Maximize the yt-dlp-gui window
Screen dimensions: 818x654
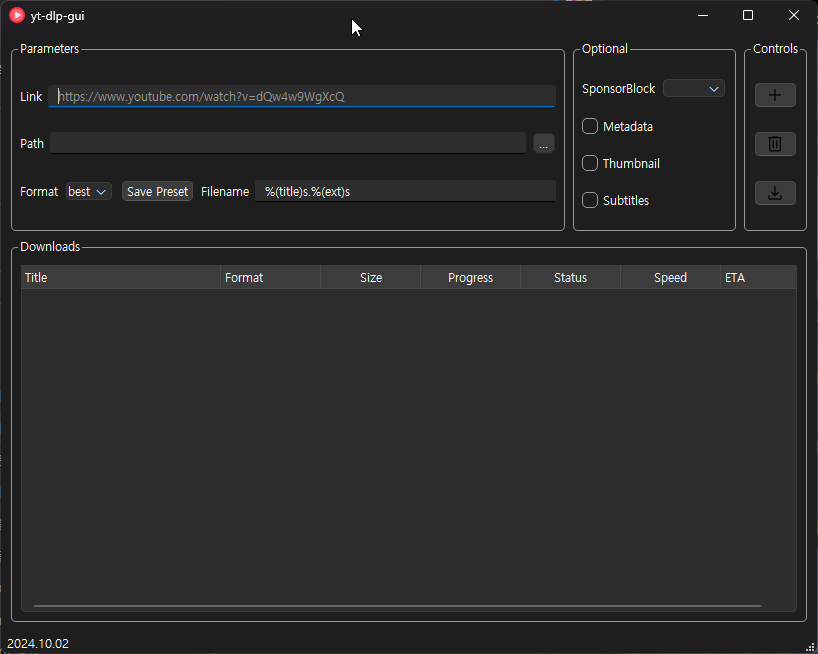tap(748, 15)
